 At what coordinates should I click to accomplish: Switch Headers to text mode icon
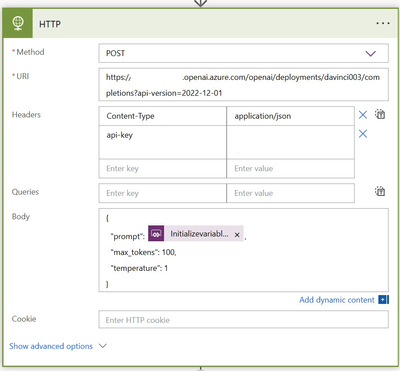pyautogui.click(x=380, y=114)
